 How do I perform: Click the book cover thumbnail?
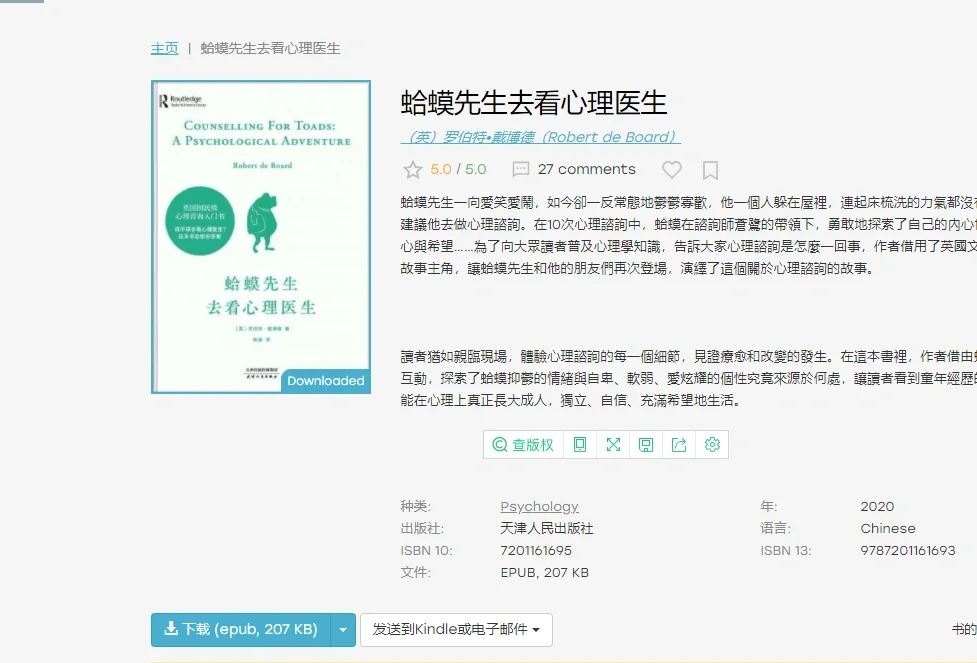pos(260,237)
